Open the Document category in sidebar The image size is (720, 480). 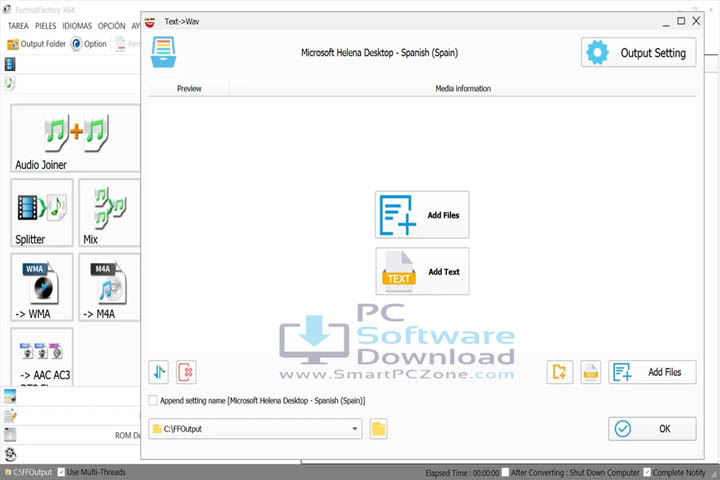coord(10,416)
